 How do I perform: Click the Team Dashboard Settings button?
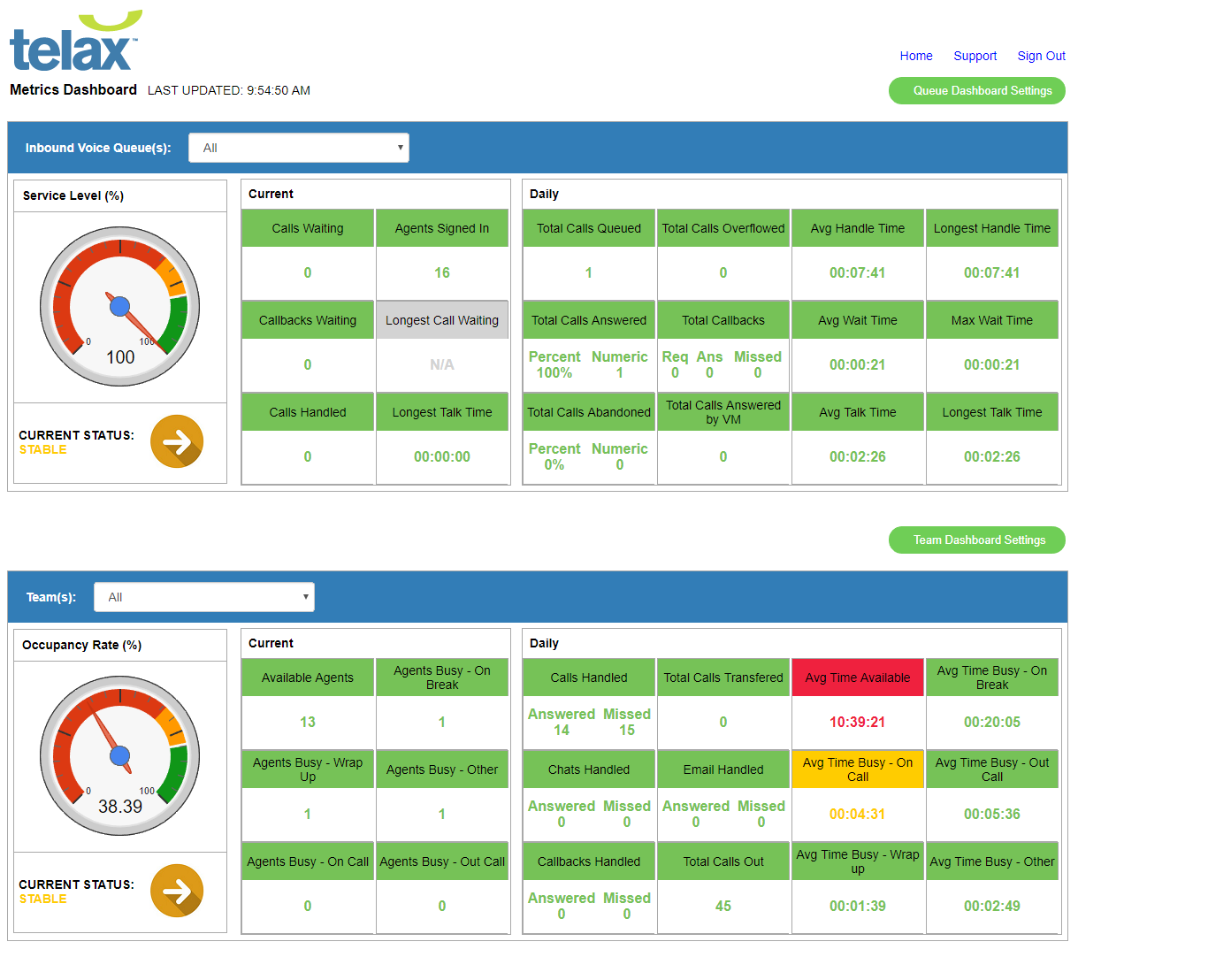[x=976, y=540]
